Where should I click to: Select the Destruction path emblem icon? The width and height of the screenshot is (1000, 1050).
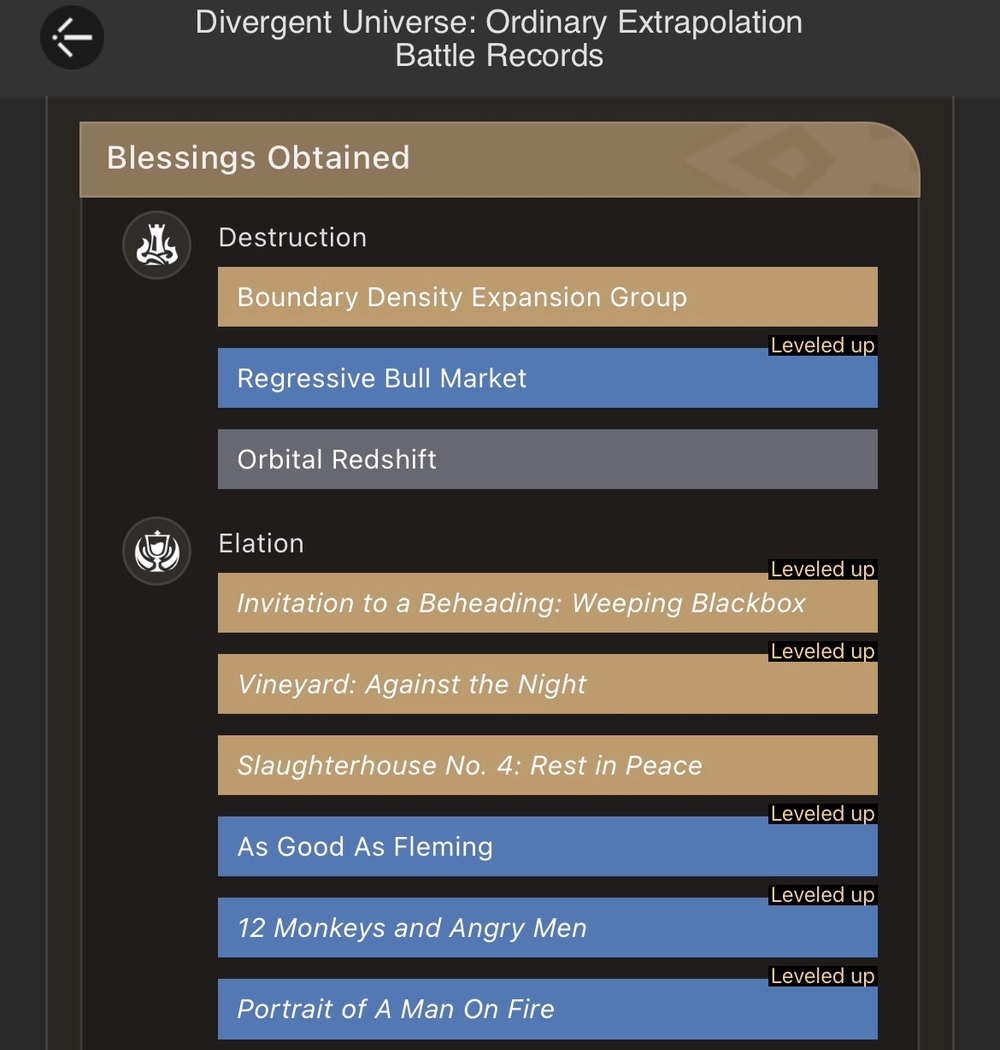pyautogui.click(x=156, y=245)
